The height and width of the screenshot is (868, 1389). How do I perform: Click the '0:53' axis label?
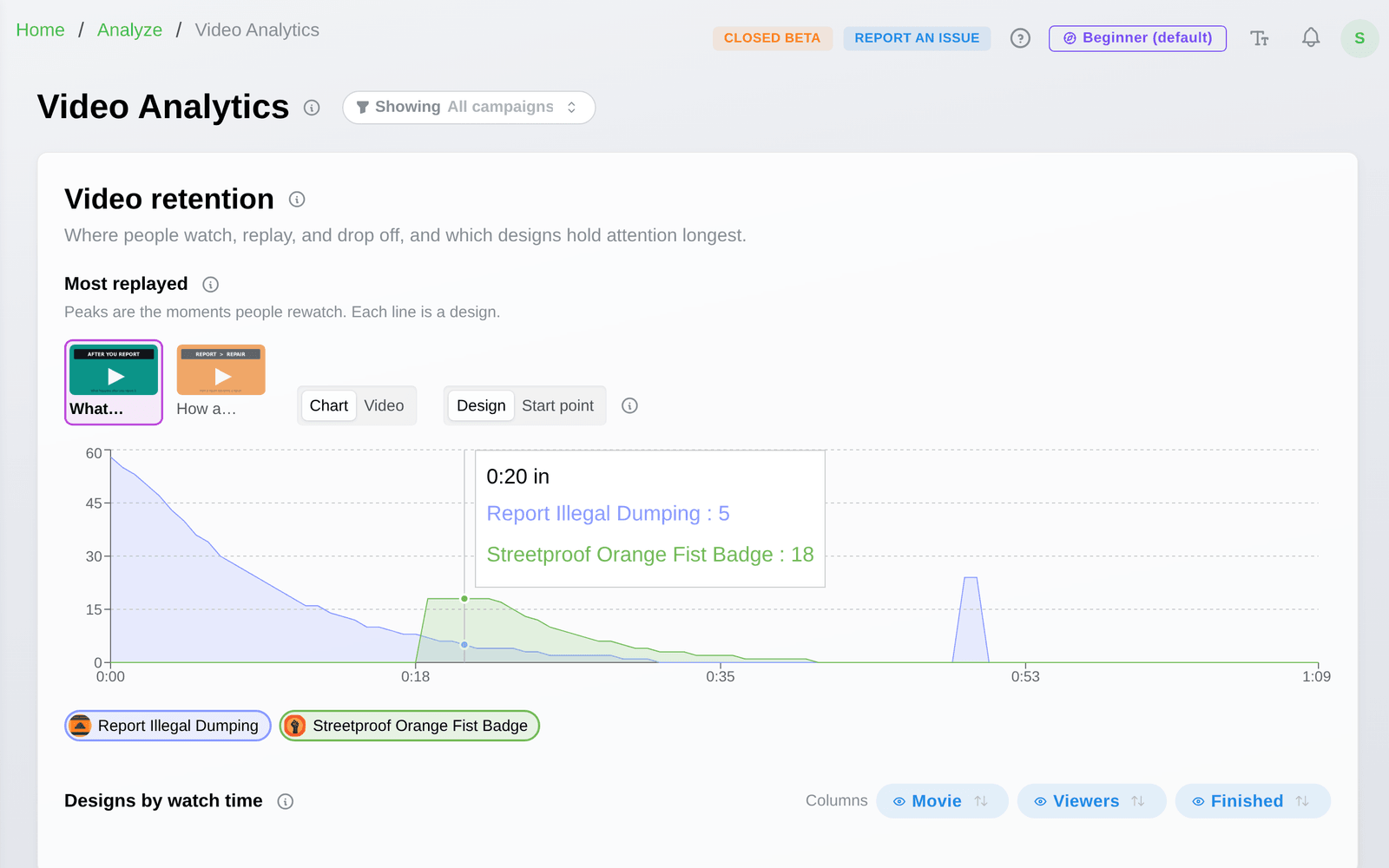(1025, 677)
